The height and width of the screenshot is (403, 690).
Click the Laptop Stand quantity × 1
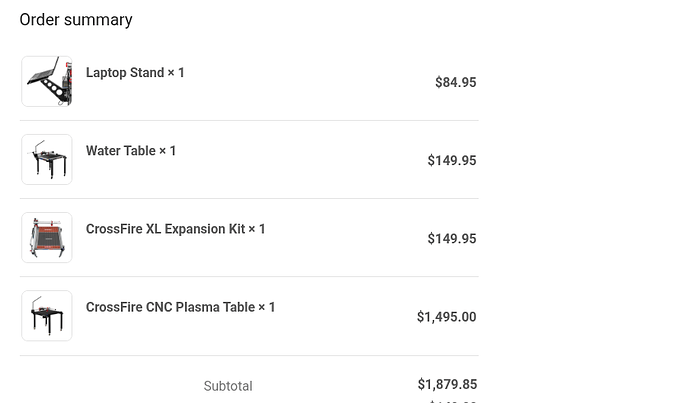(x=176, y=73)
